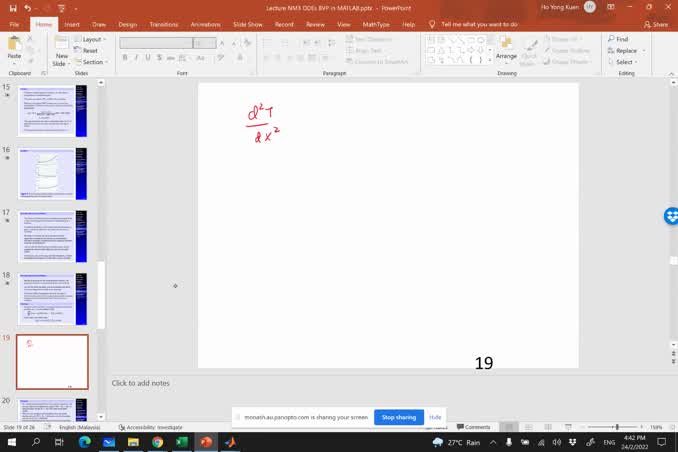Click English (Malaysia) language indicator
This screenshot has height=452, width=678.
80,427
